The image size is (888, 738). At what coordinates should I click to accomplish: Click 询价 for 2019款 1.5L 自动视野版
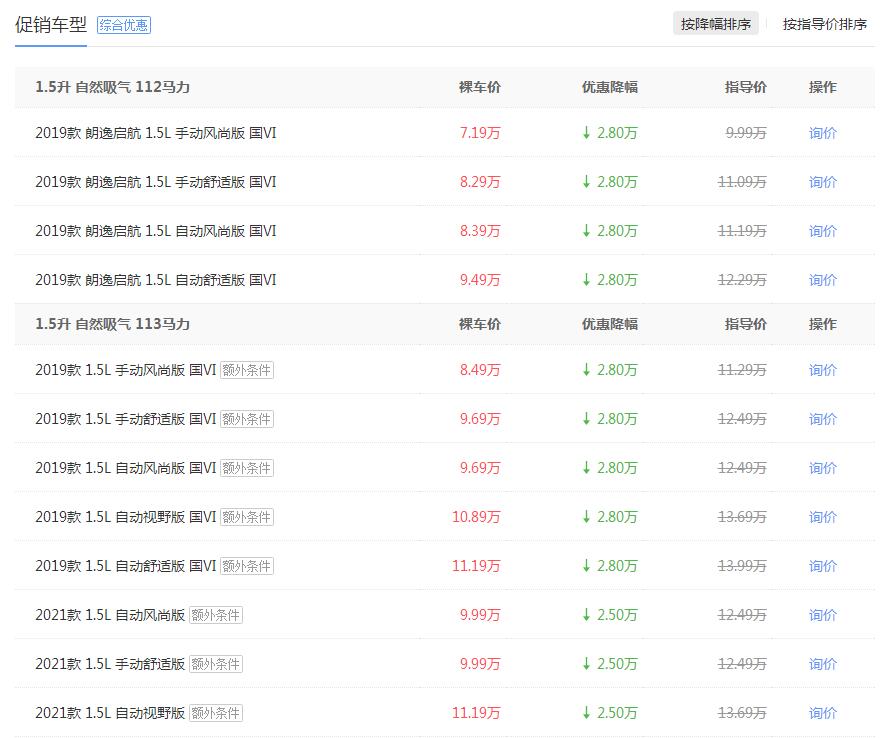[822, 517]
